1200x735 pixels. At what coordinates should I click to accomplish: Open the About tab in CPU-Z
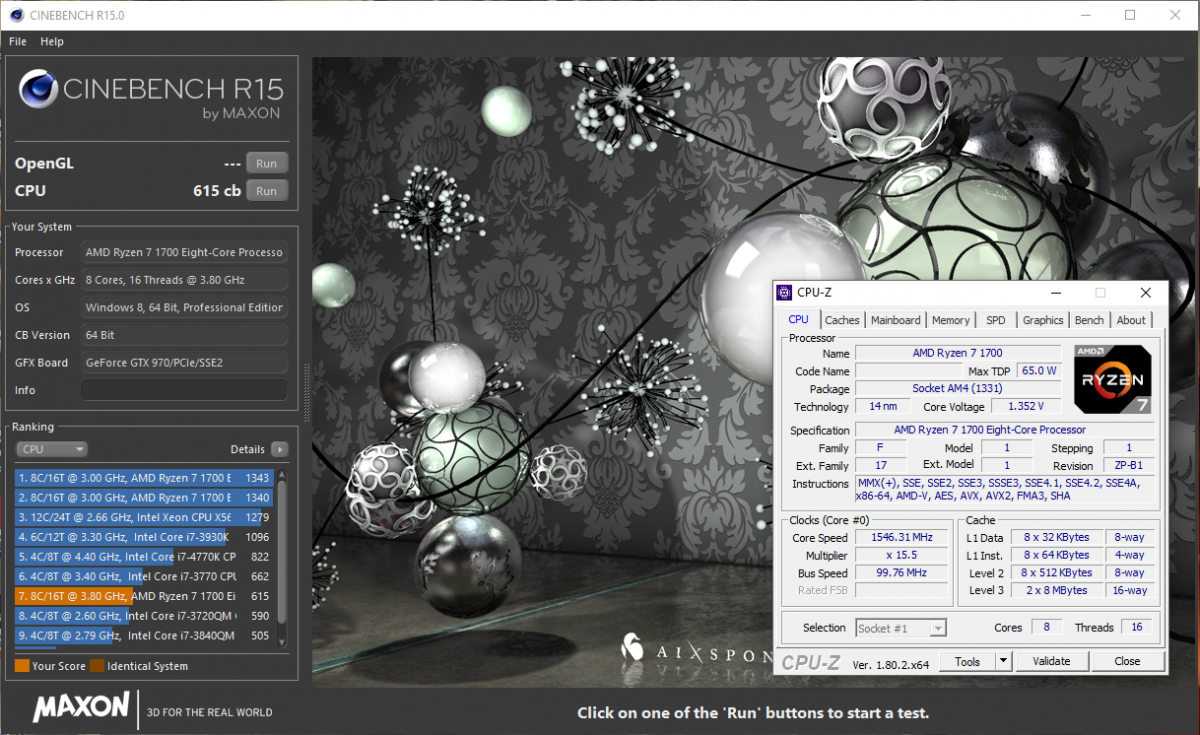click(x=1131, y=320)
